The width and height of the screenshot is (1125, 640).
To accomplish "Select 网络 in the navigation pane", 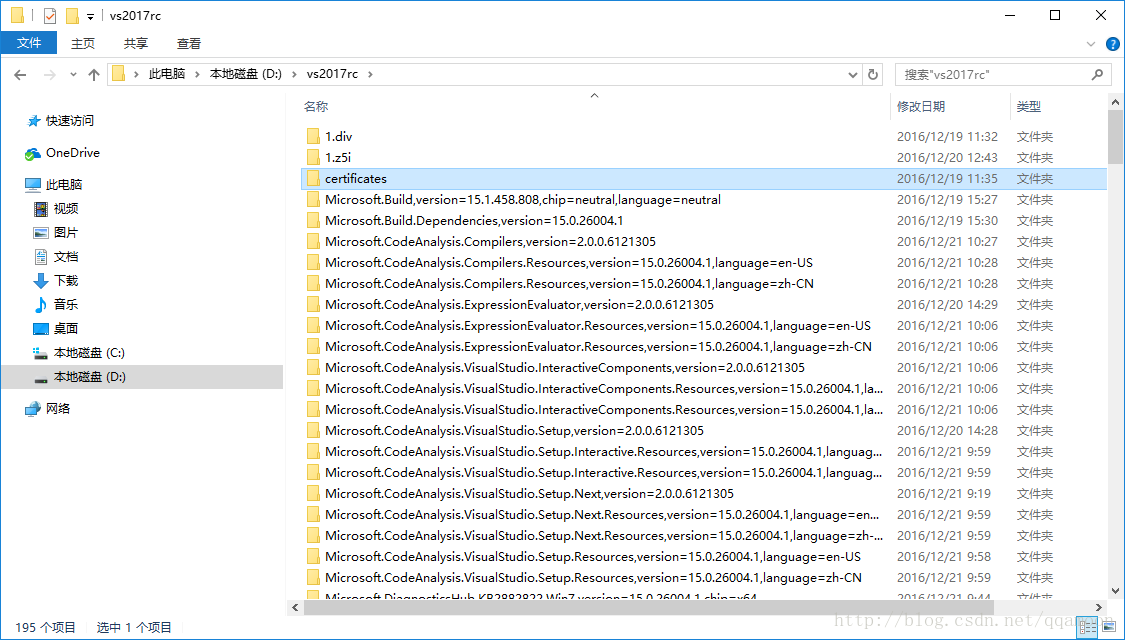I will [58, 408].
